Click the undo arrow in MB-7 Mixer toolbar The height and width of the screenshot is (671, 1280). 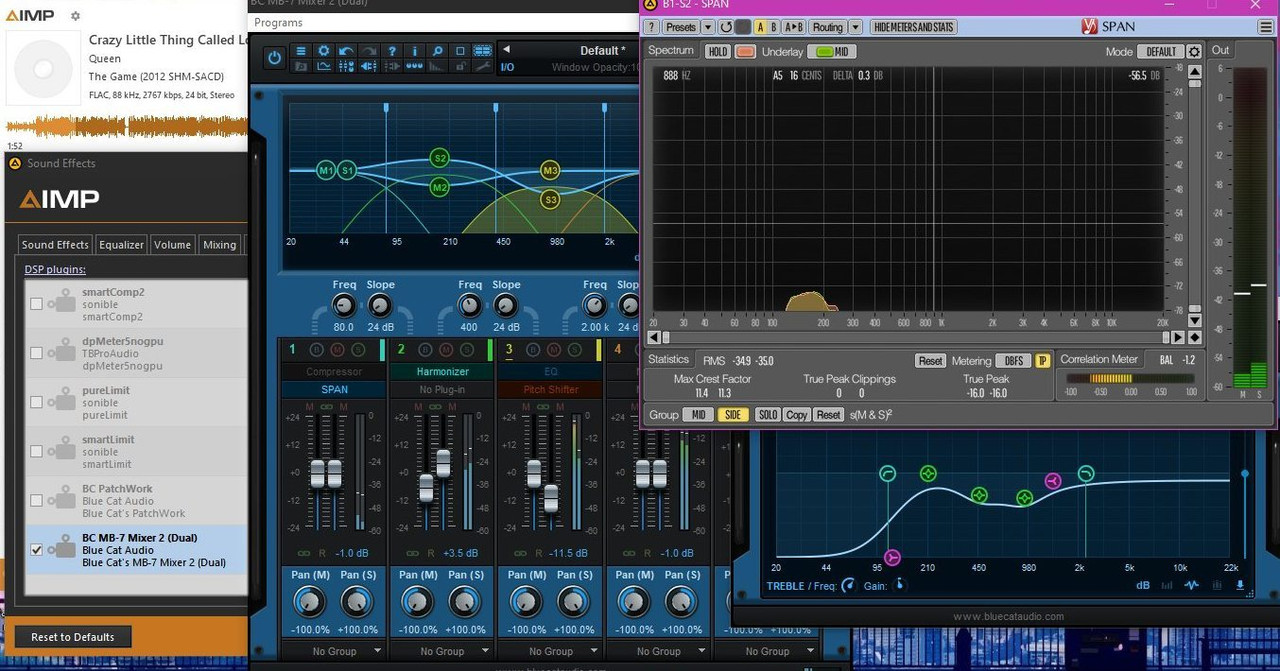coord(346,51)
